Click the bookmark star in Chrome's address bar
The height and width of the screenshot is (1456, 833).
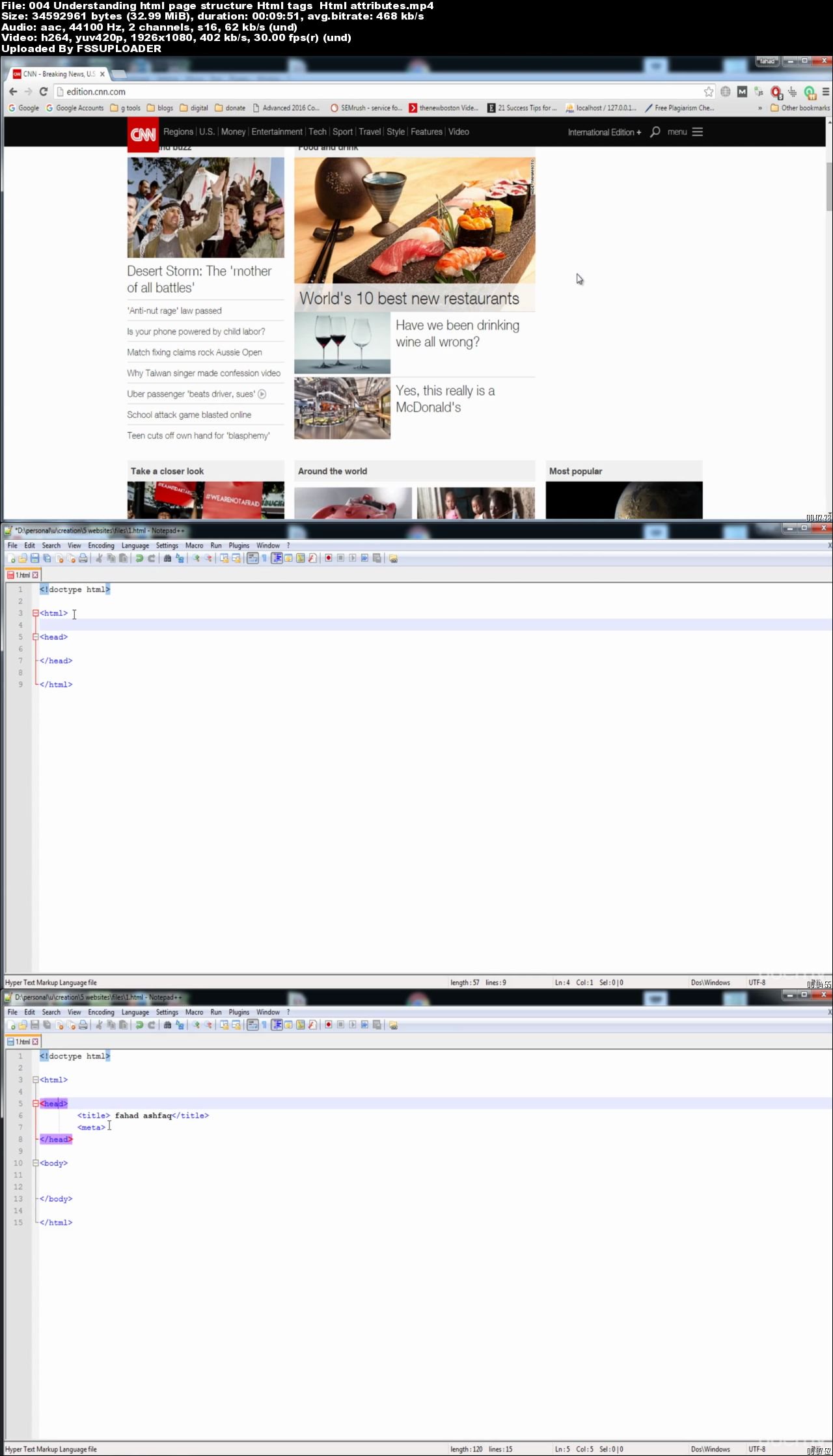[709, 92]
